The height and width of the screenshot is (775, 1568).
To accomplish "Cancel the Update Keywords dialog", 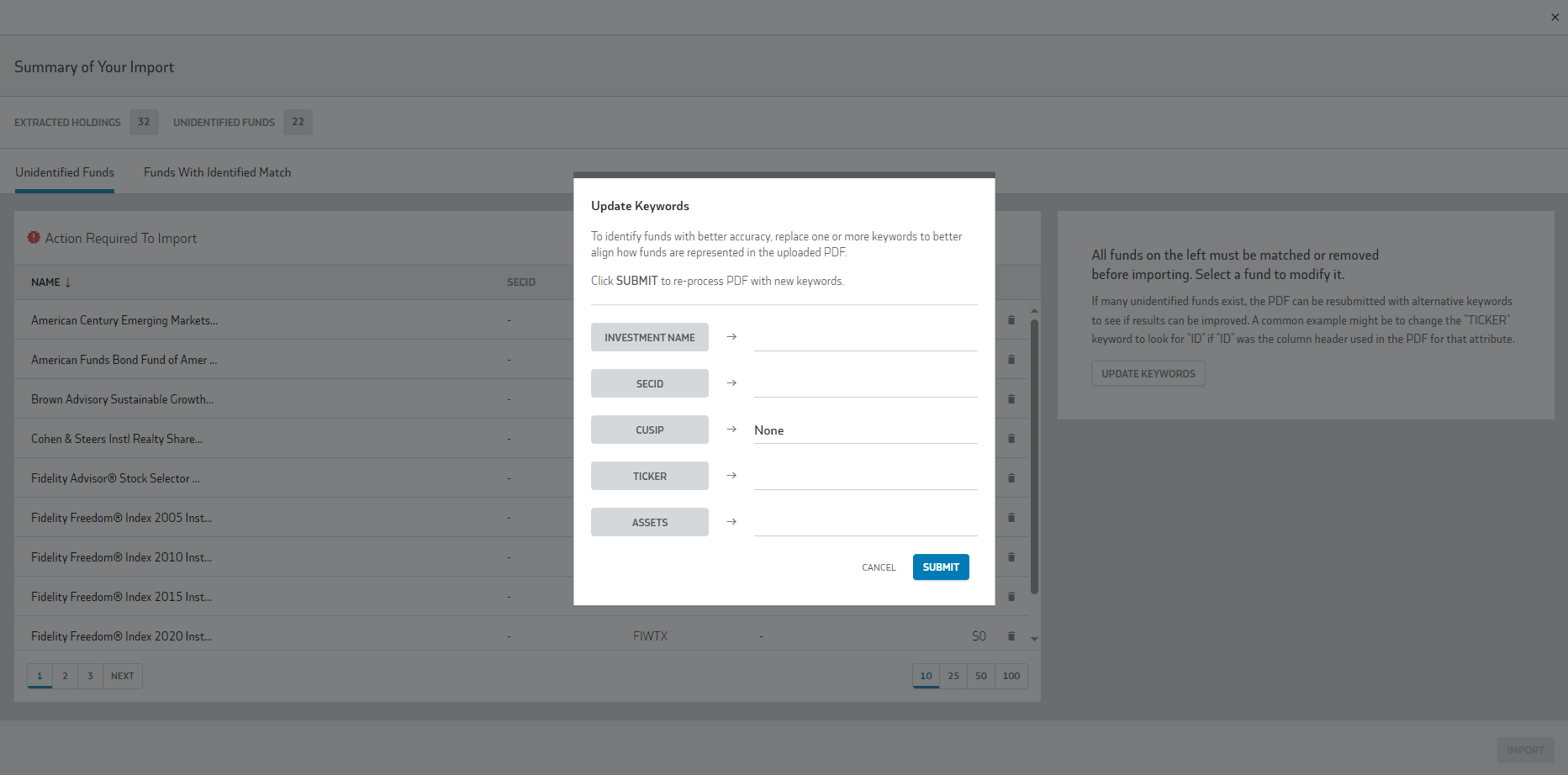I will (879, 567).
